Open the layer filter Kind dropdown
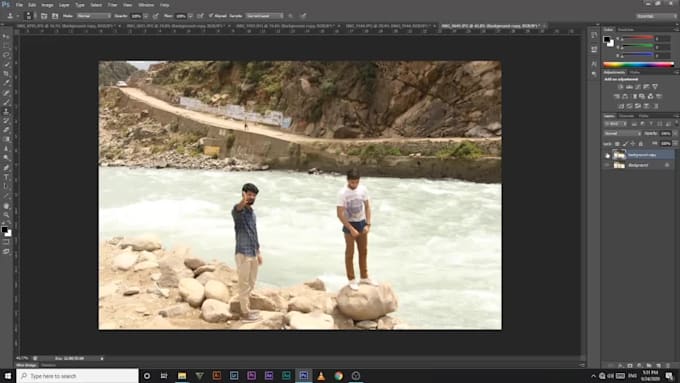Screen dimensions: 680x383 tap(615, 124)
